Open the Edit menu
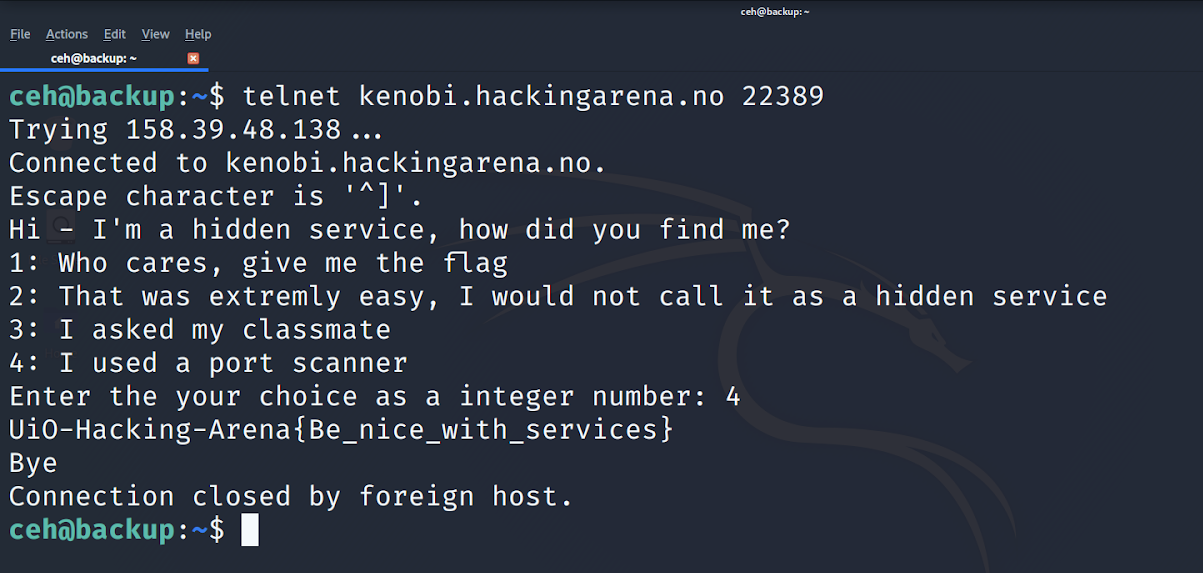The height and width of the screenshot is (573, 1203). [115, 34]
